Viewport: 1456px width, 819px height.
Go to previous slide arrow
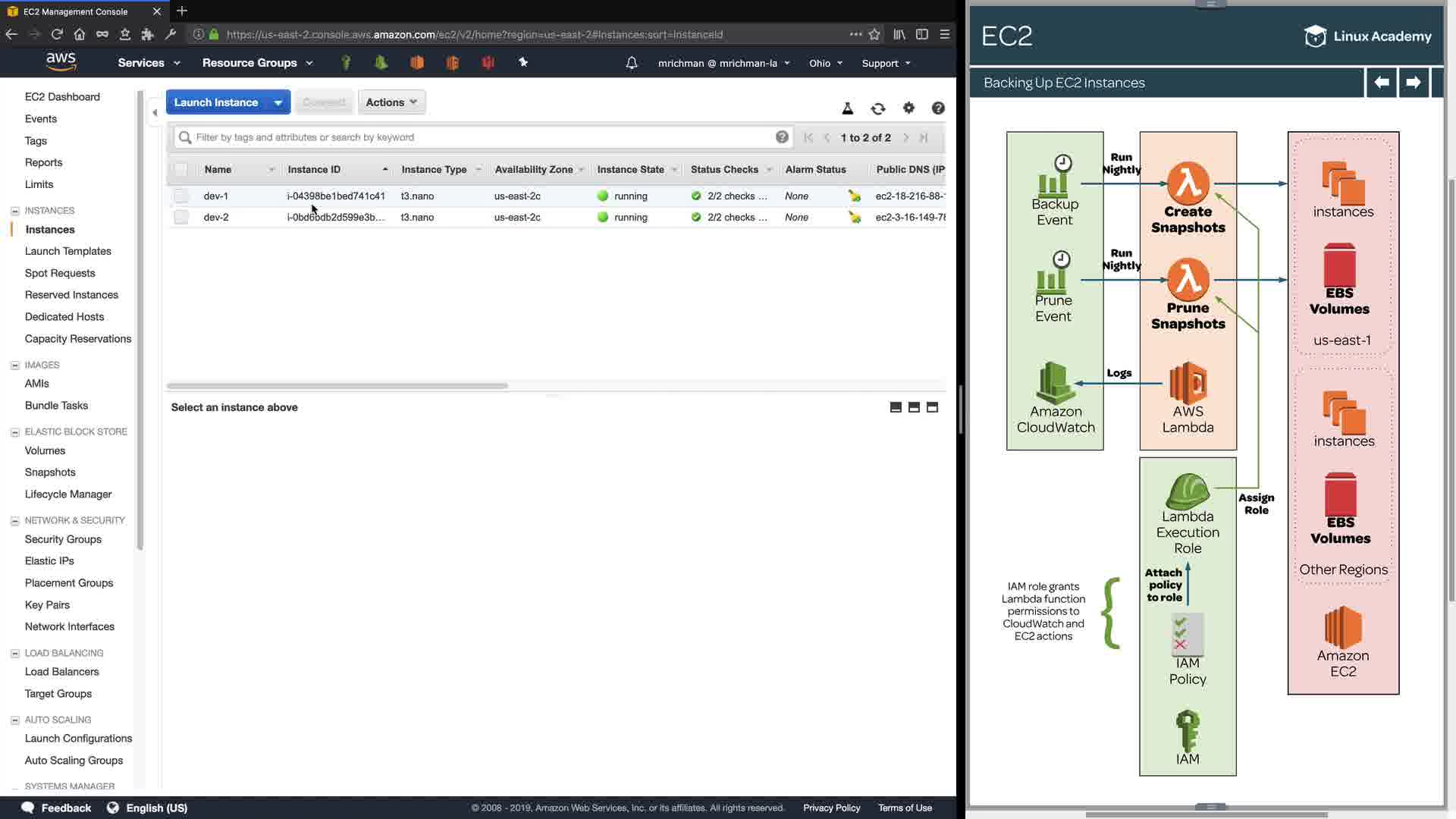click(x=1382, y=82)
